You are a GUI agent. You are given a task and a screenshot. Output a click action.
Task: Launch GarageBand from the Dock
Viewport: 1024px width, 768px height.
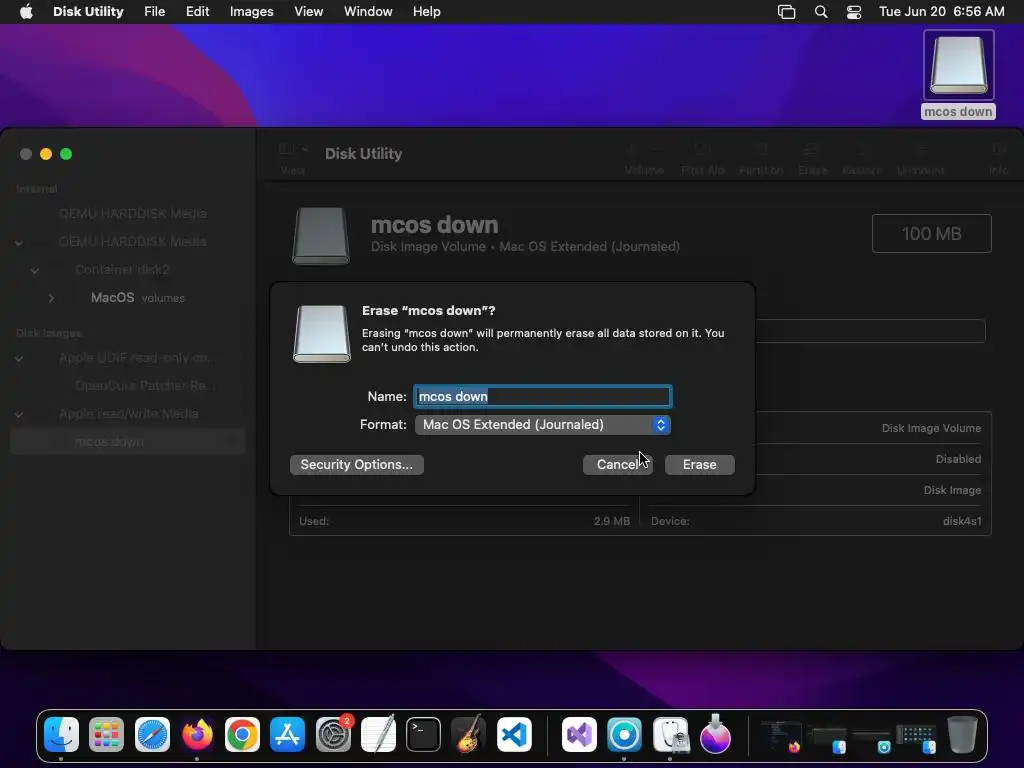coord(468,735)
